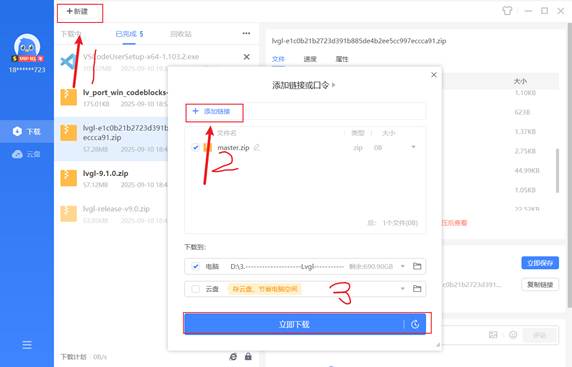Click the lvgl-9.1.0.zip archive icon
Viewport: 572px width, 367px height.
coord(69,178)
